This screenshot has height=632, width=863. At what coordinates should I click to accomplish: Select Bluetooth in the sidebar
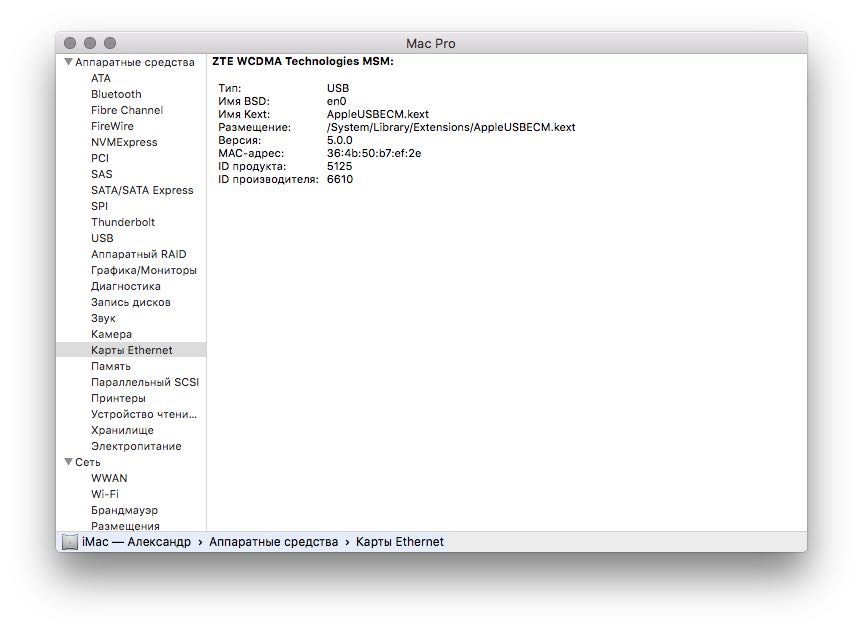(x=116, y=94)
